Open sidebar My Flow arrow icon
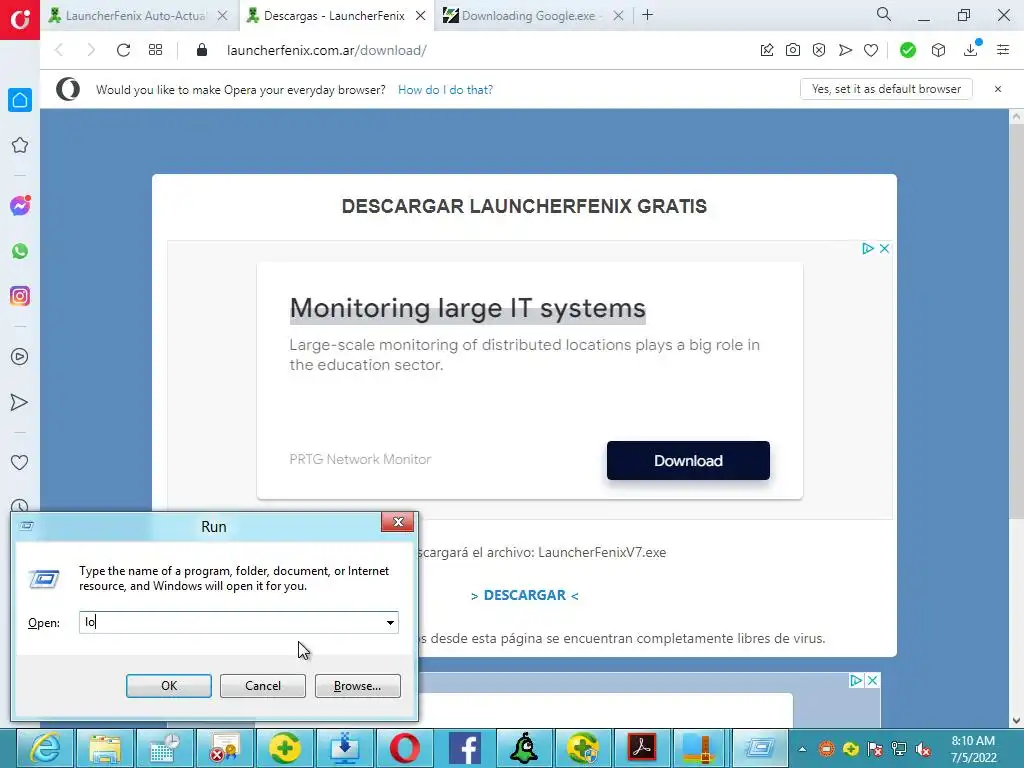Viewport: 1024px width, 768px height. (20, 402)
